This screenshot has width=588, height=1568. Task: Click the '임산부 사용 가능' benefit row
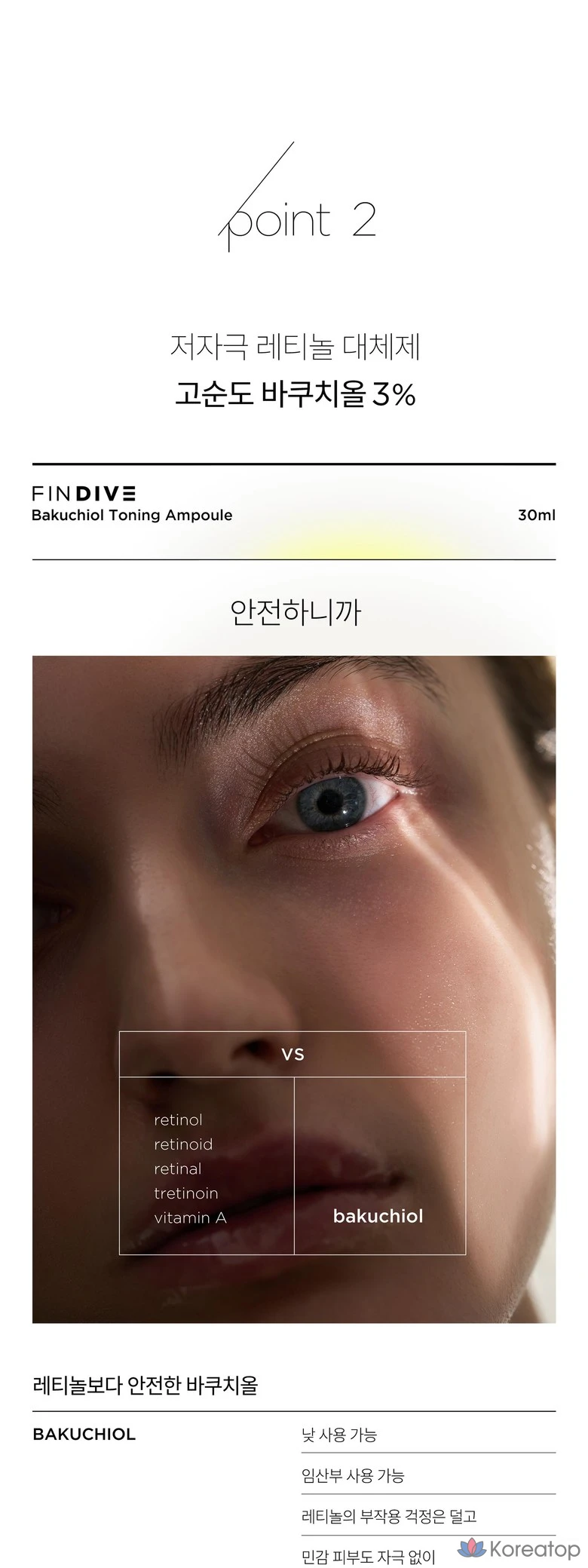pos(428,1475)
